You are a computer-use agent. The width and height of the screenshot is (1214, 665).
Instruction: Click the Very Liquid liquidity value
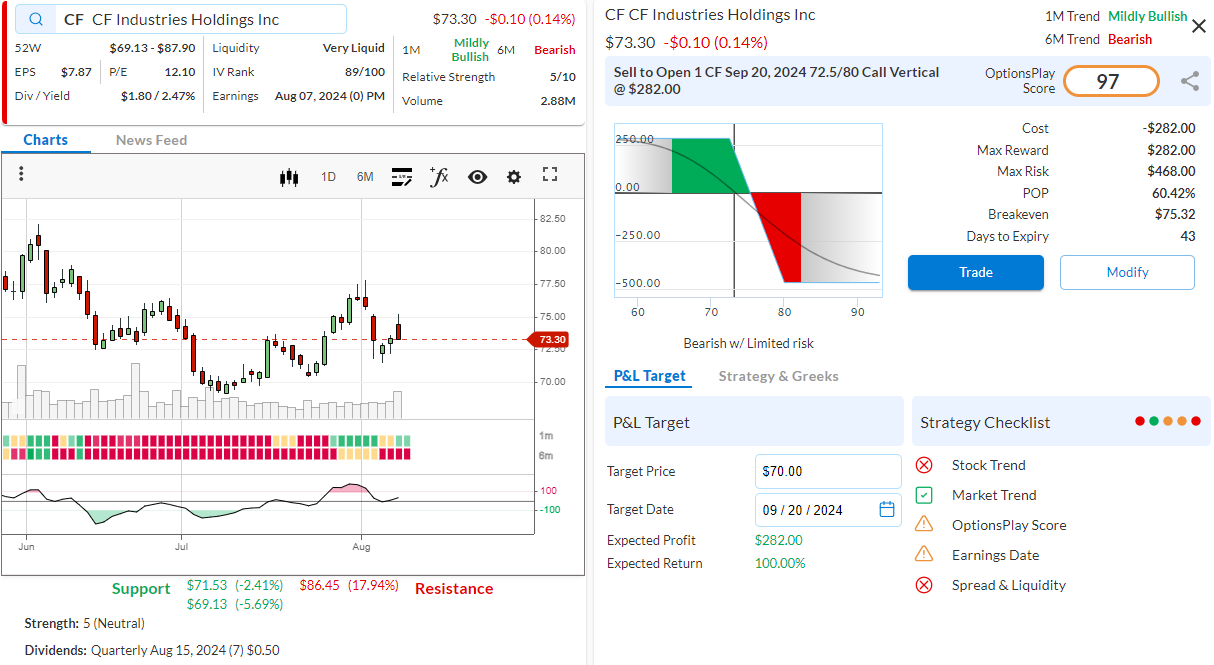pyautogui.click(x=353, y=48)
